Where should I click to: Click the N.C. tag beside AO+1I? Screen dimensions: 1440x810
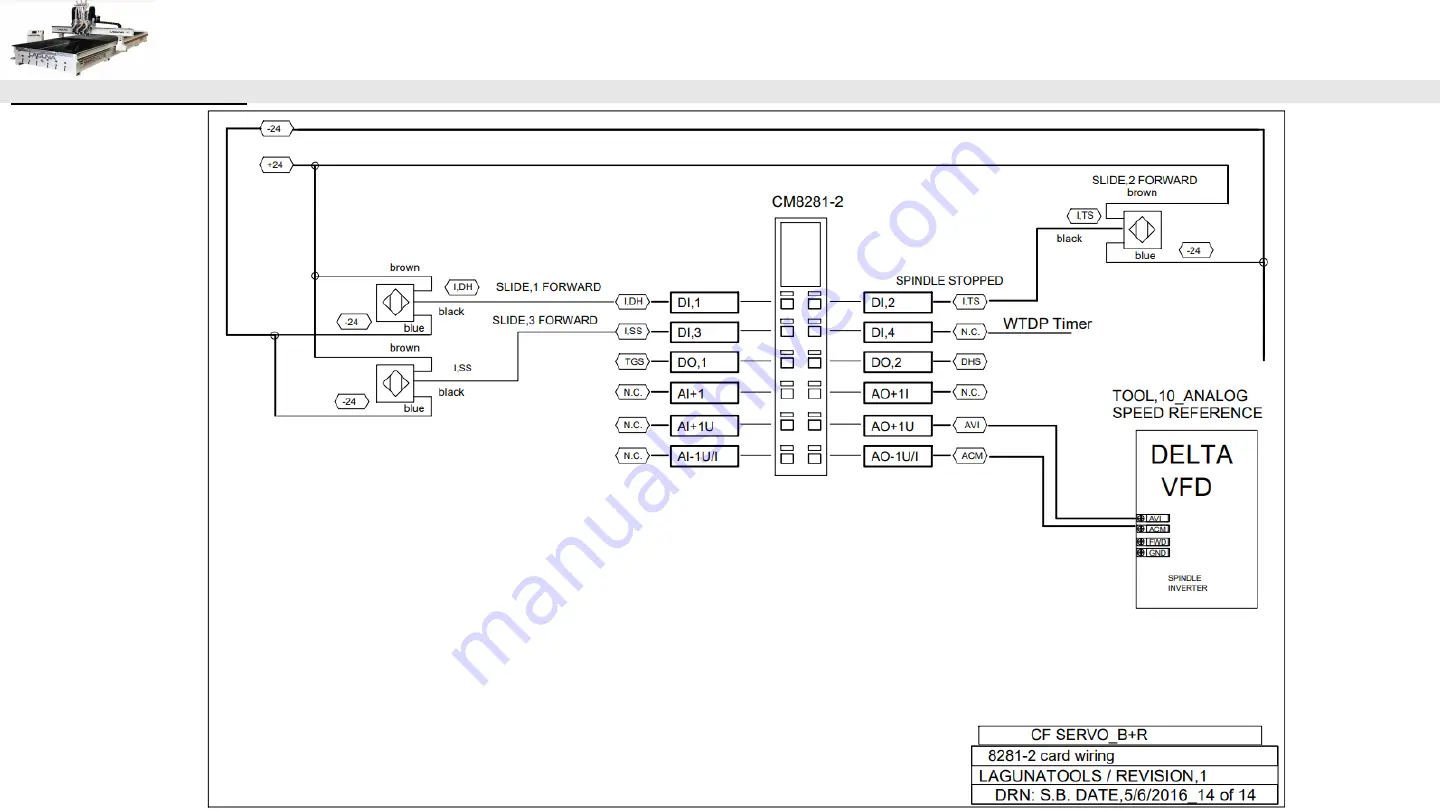click(x=970, y=393)
